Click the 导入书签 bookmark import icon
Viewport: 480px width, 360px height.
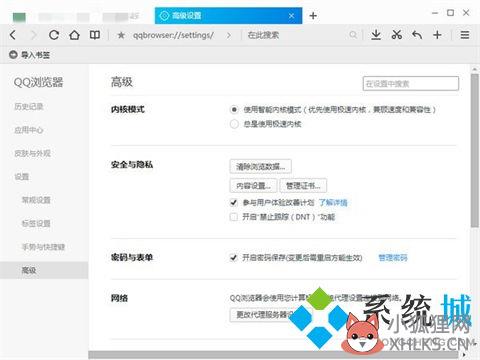[x=13, y=54]
